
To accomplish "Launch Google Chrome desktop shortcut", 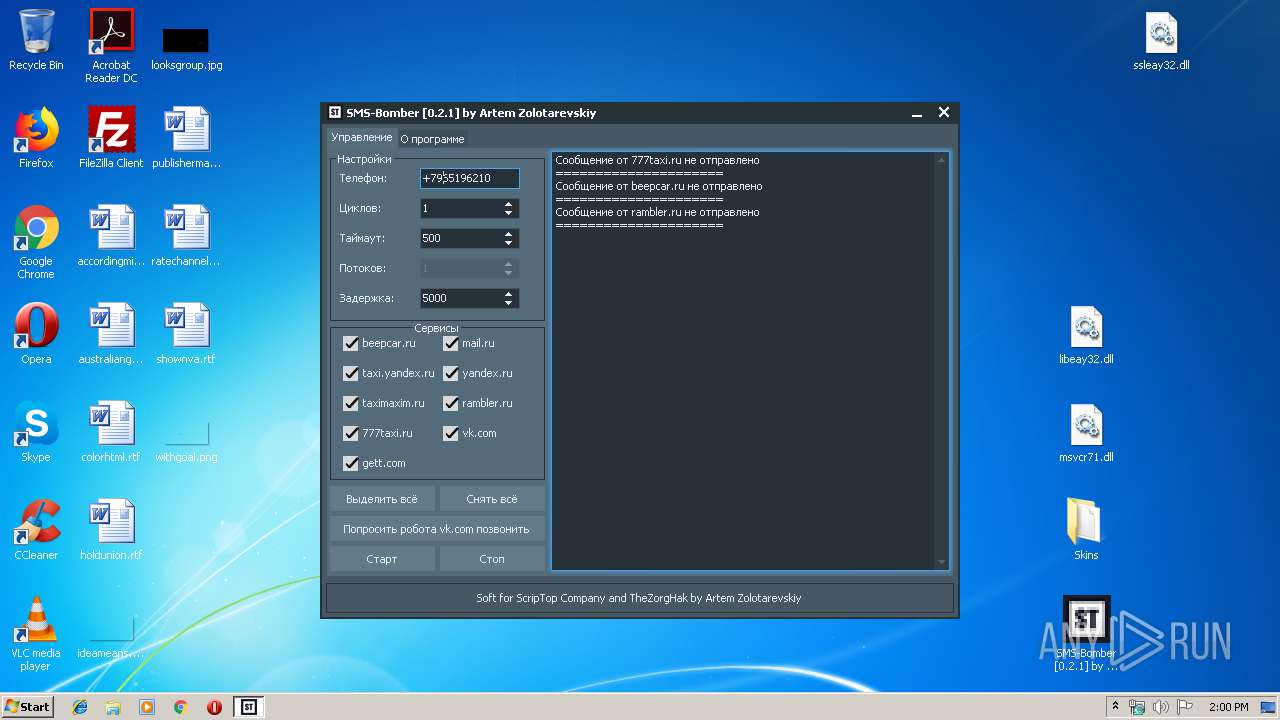I will tap(36, 242).
